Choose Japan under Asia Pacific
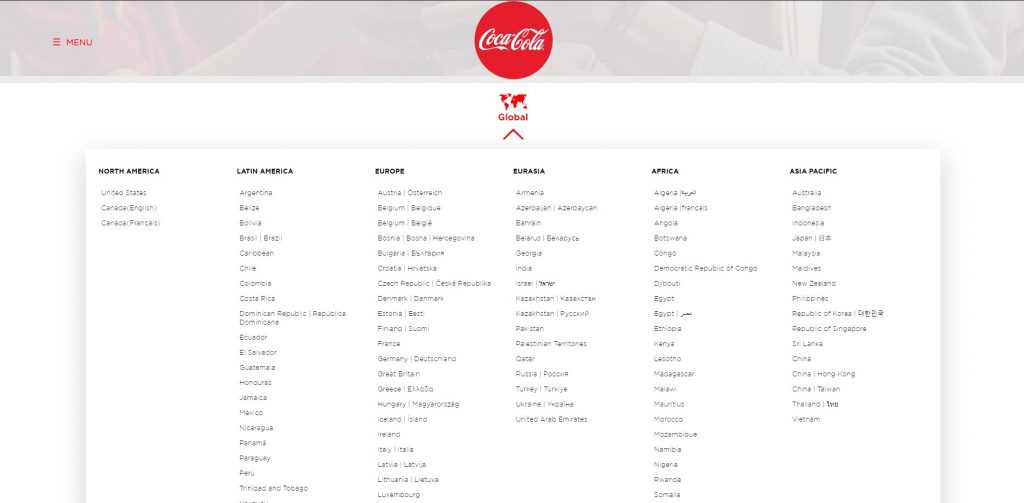1024x503 pixels. 812,238
